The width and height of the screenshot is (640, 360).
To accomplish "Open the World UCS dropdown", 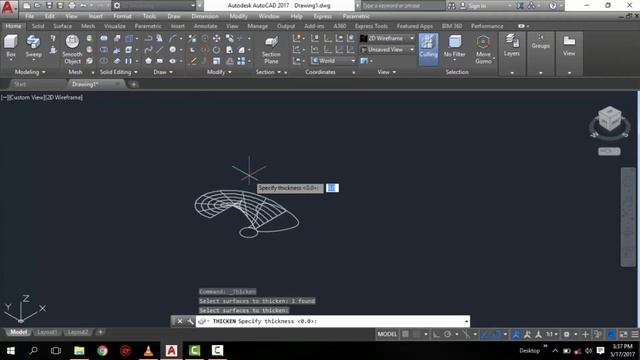I will coord(333,61).
